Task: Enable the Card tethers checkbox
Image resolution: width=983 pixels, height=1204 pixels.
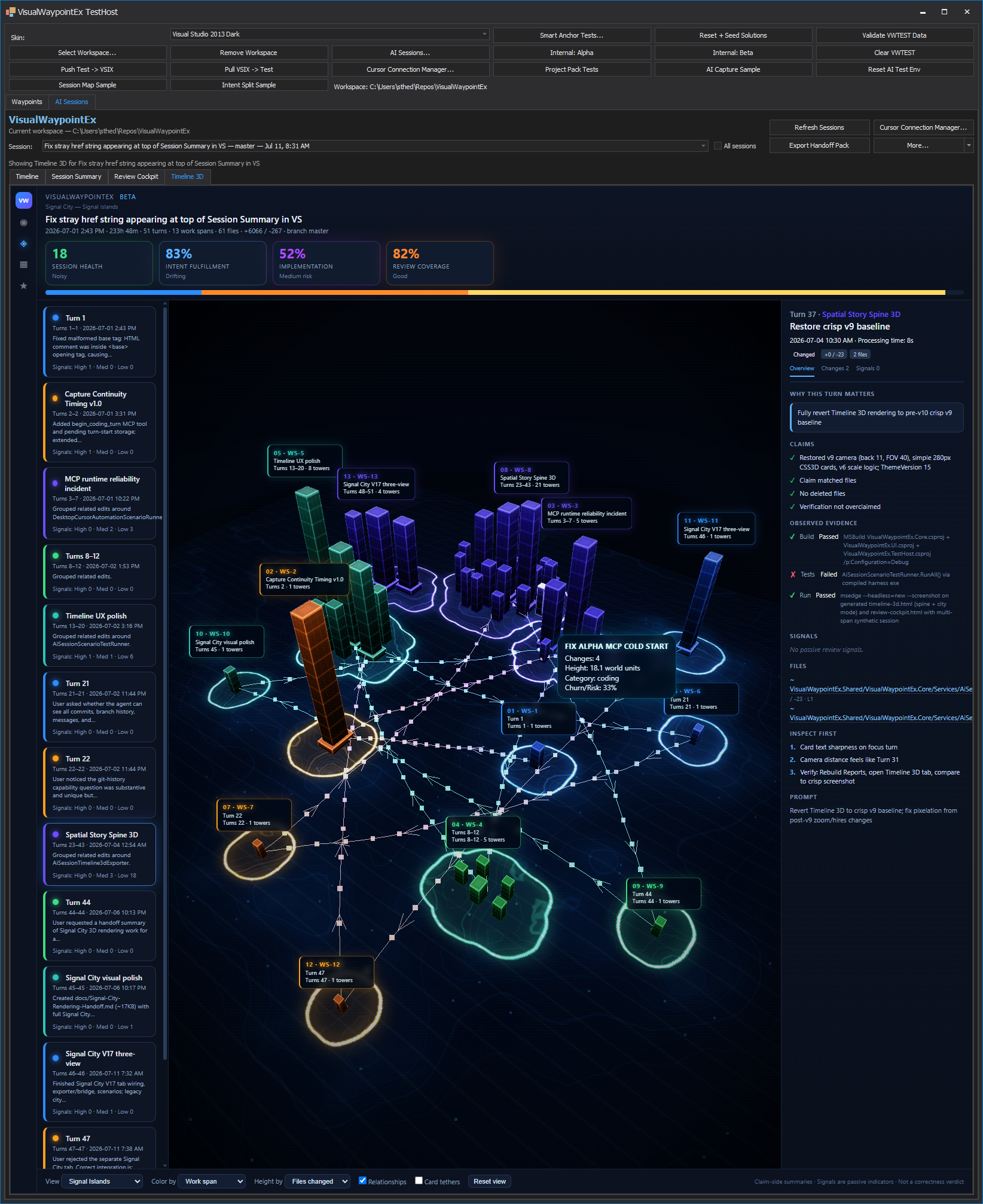Action: coord(419,1180)
